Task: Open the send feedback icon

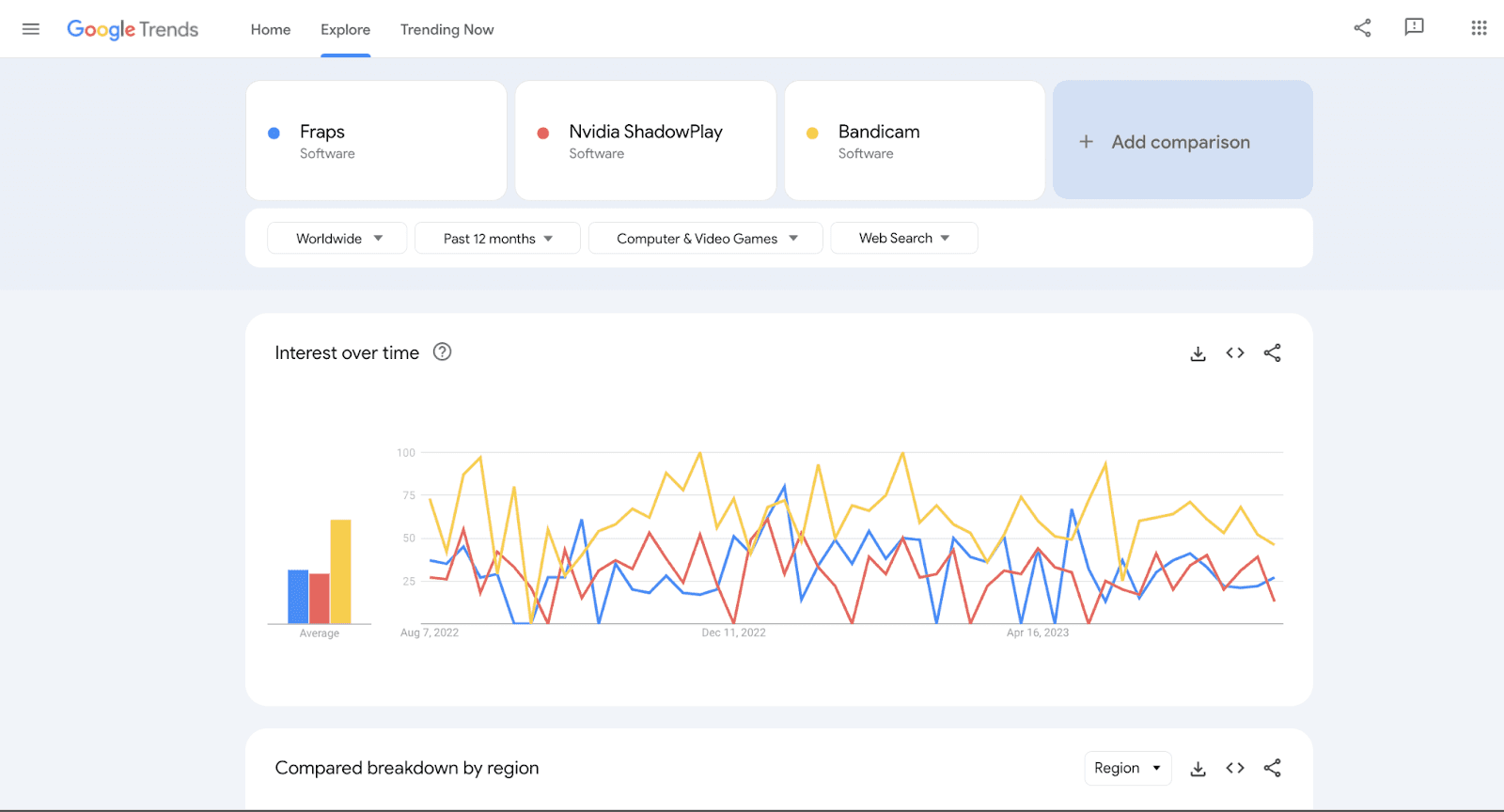Action: (x=1414, y=27)
